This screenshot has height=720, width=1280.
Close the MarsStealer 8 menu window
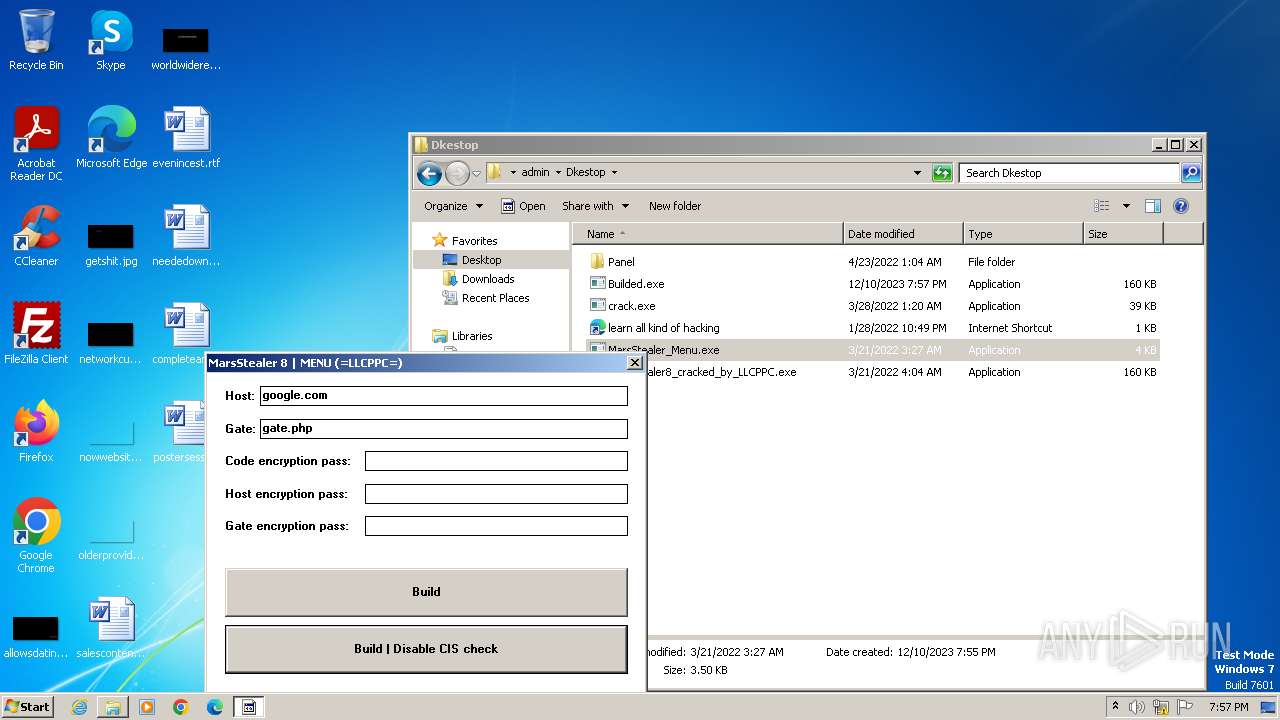click(x=635, y=363)
